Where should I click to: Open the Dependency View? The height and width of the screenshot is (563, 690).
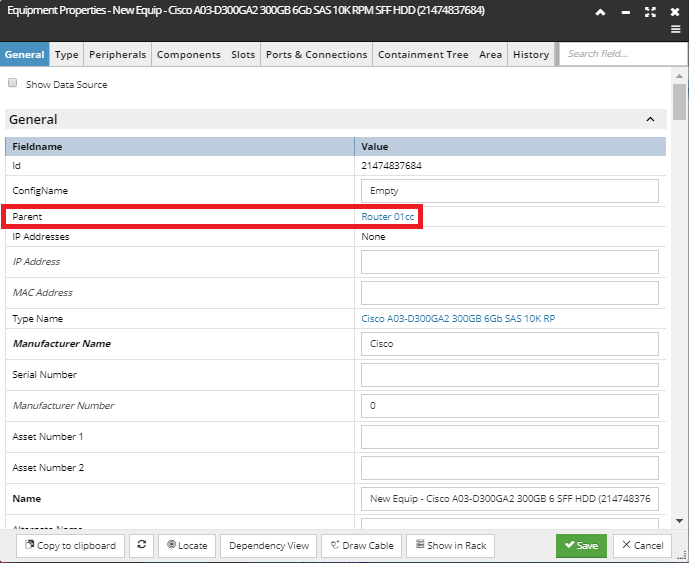click(x=269, y=545)
